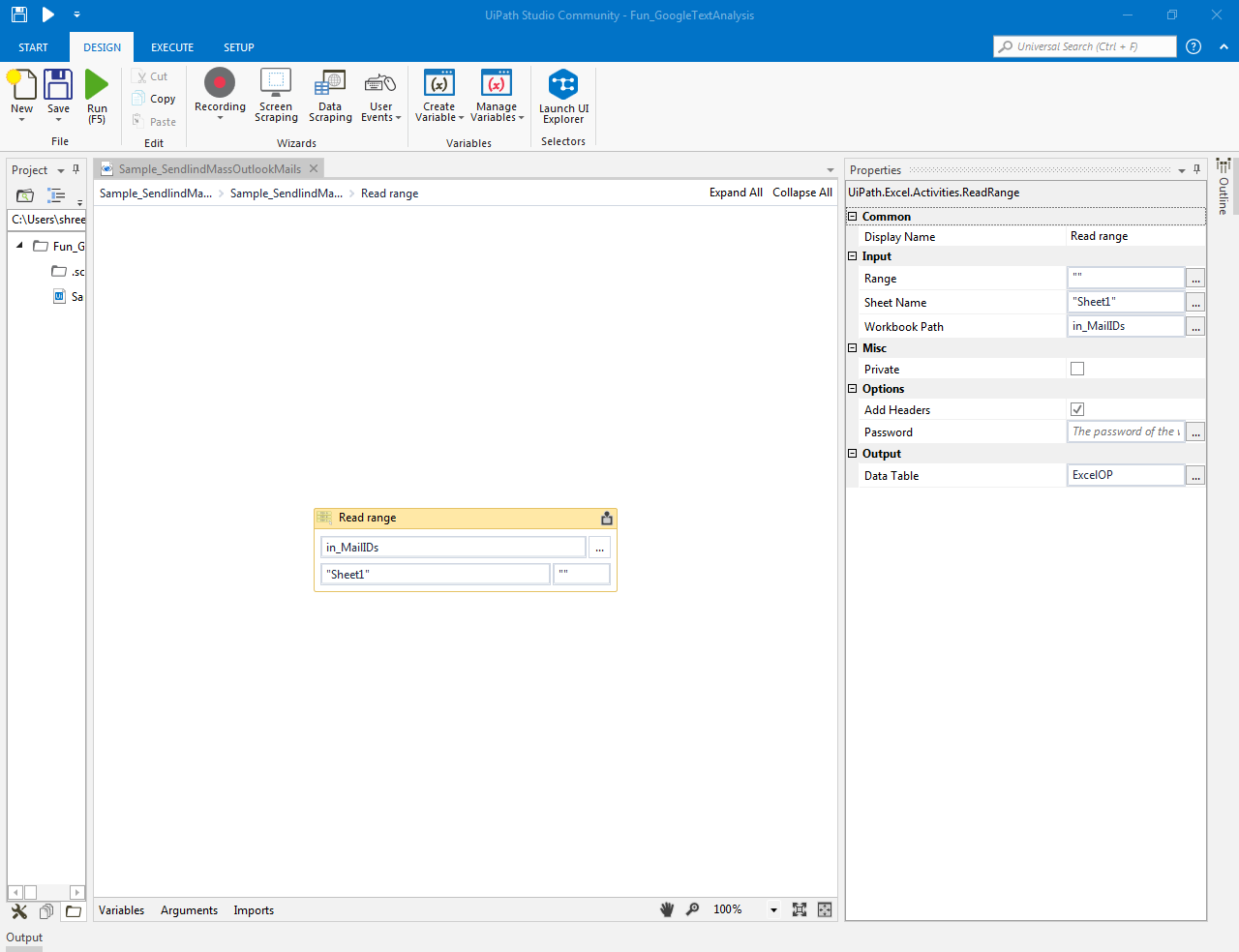The width and height of the screenshot is (1239, 952).
Task: Open project folder icon in Project panel
Action: [25, 195]
